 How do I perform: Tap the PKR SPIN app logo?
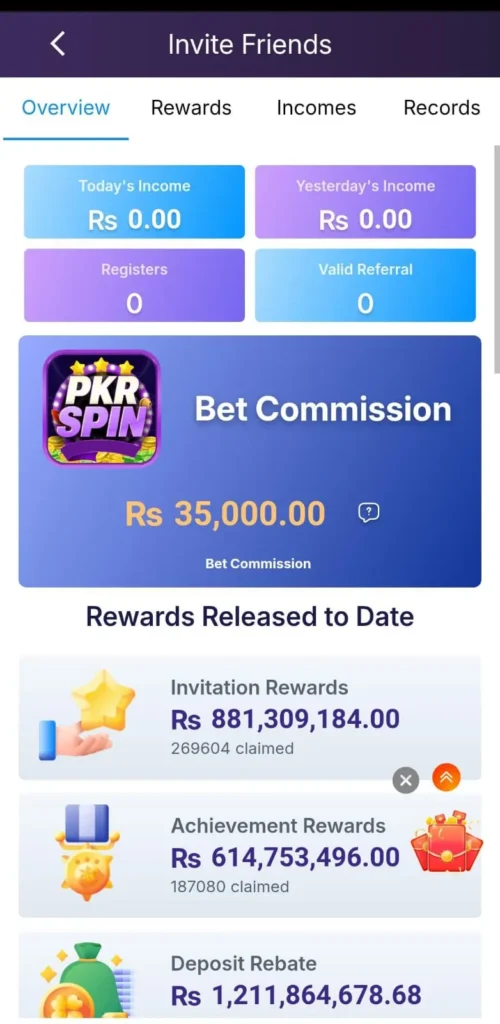(102, 408)
